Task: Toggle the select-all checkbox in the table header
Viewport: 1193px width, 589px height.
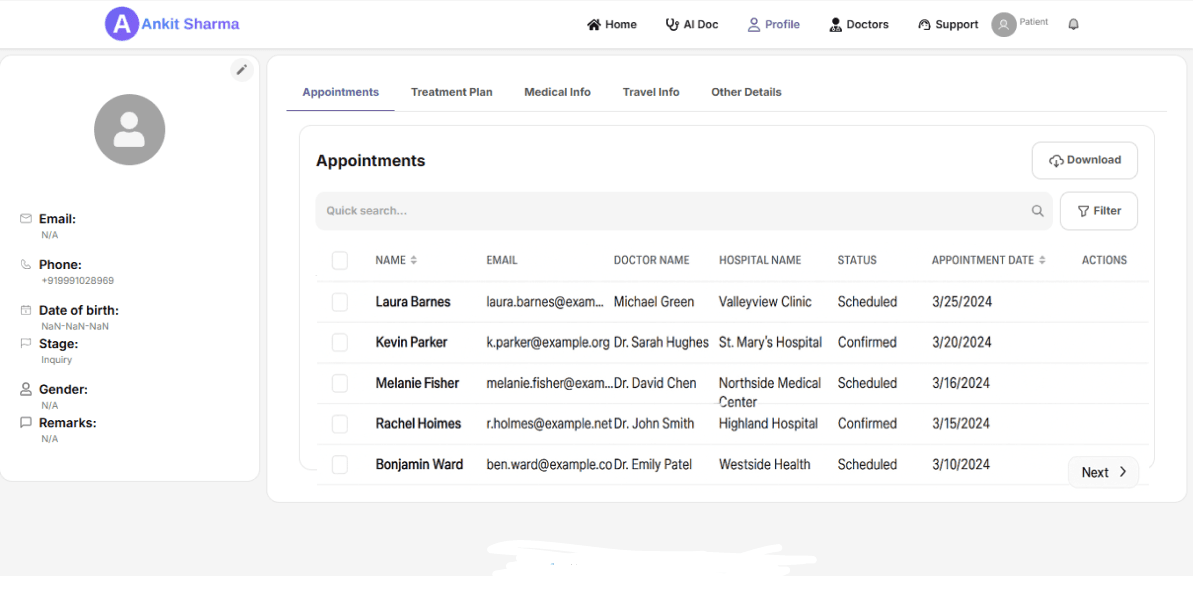Action: tap(340, 259)
